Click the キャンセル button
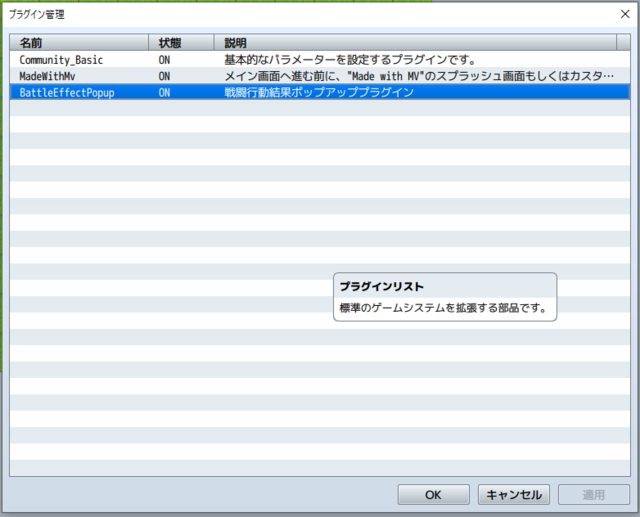 click(x=513, y=495)
